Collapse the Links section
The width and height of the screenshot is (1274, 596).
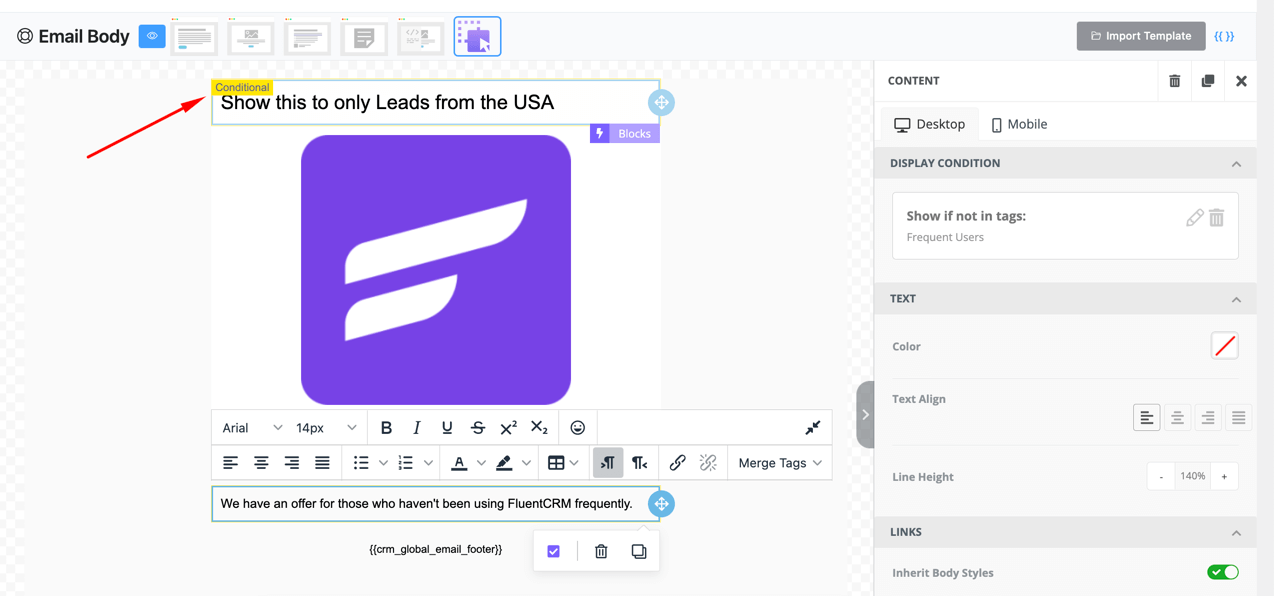1236,533
